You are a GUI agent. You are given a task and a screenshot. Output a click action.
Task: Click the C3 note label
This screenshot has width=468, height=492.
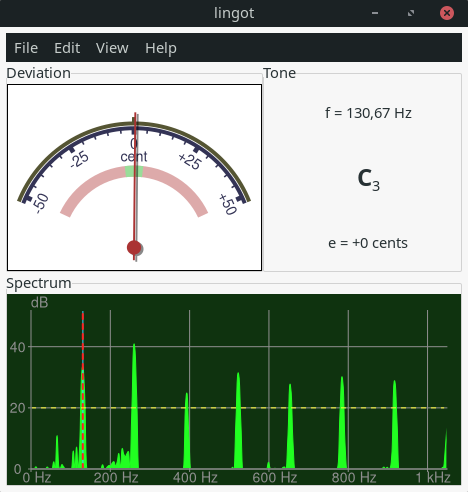tap(369, 179)
